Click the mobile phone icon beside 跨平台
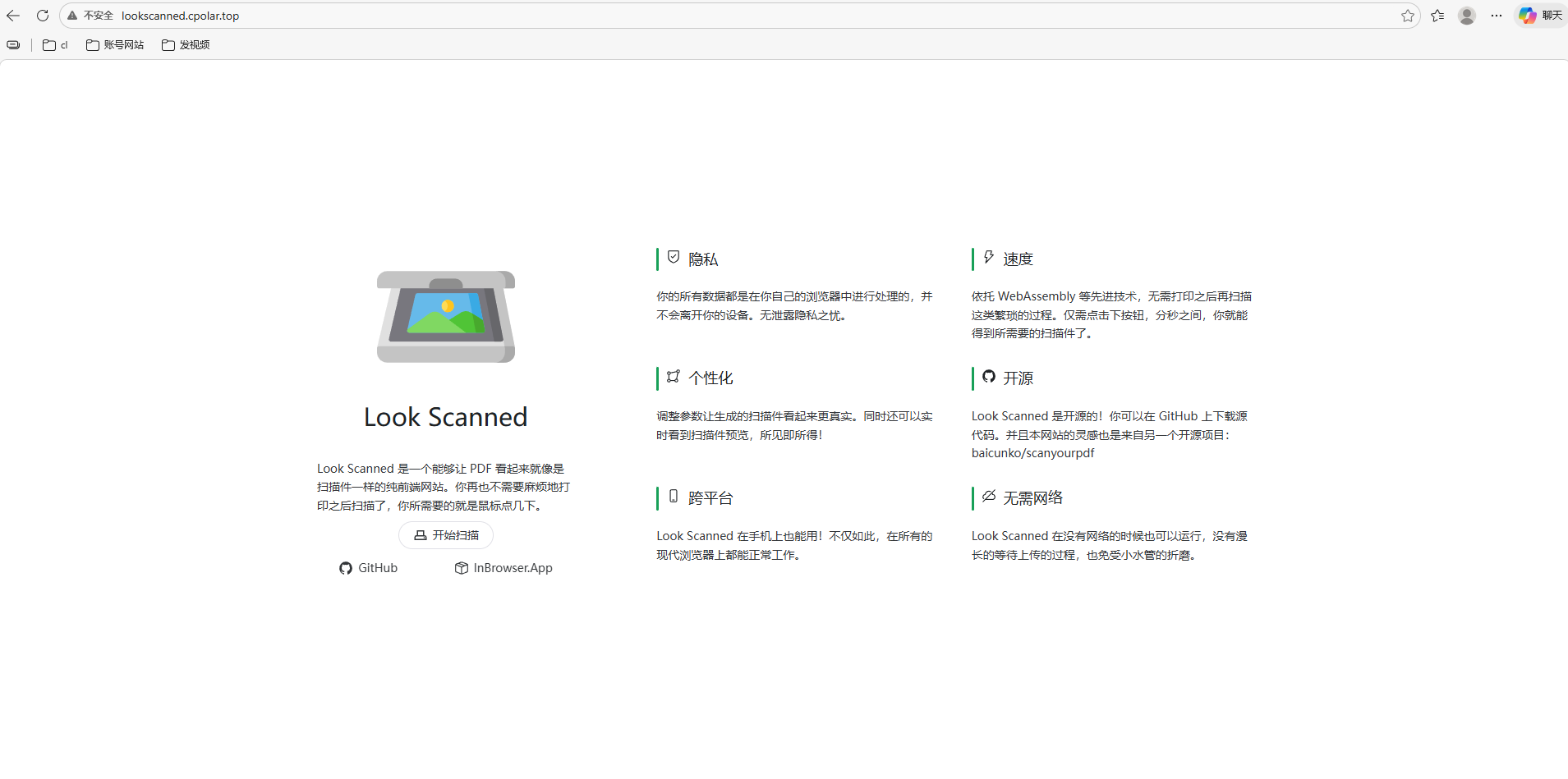1568x779 pixels. point(674,497)
